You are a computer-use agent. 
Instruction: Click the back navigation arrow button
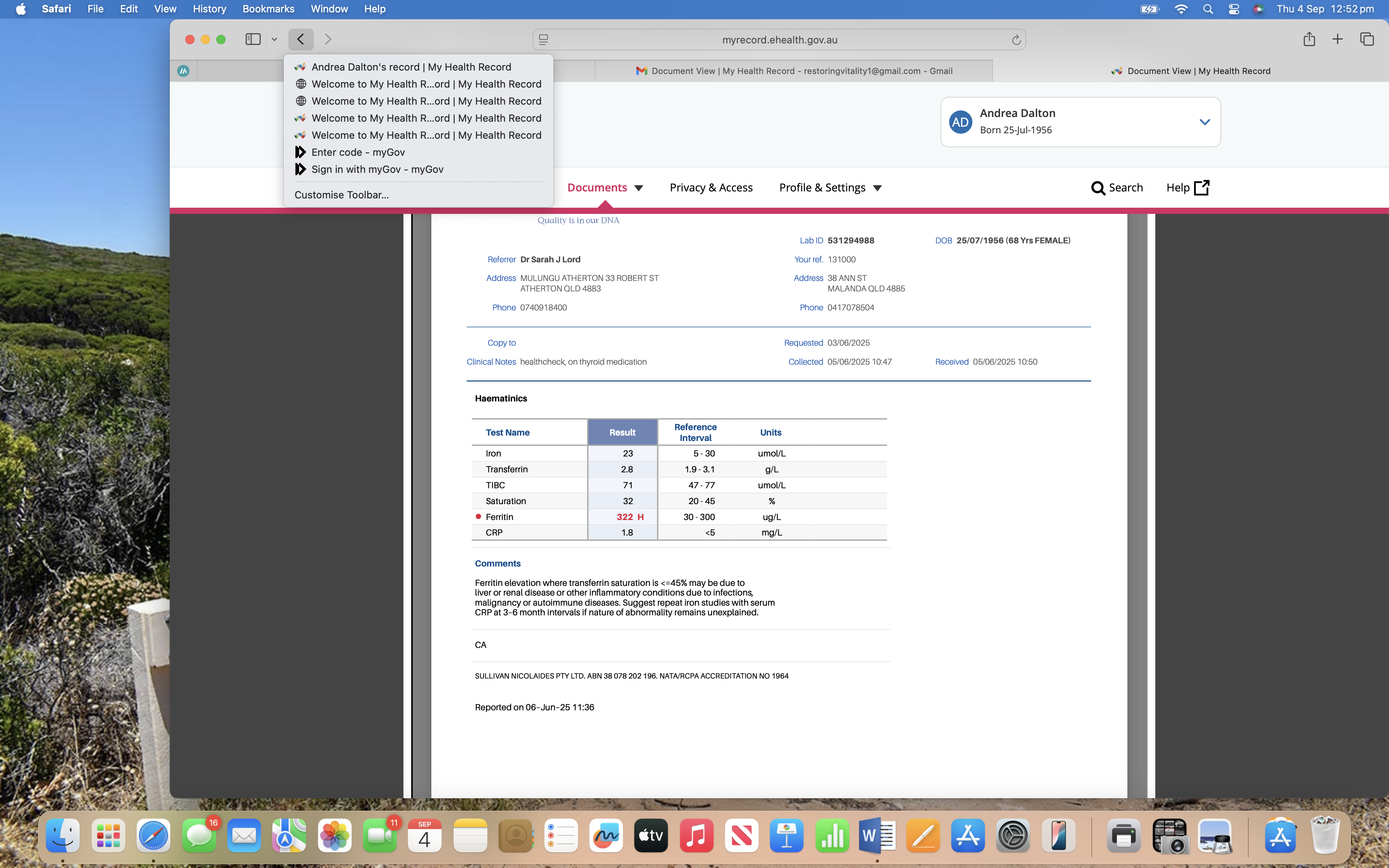pos(301,39)
